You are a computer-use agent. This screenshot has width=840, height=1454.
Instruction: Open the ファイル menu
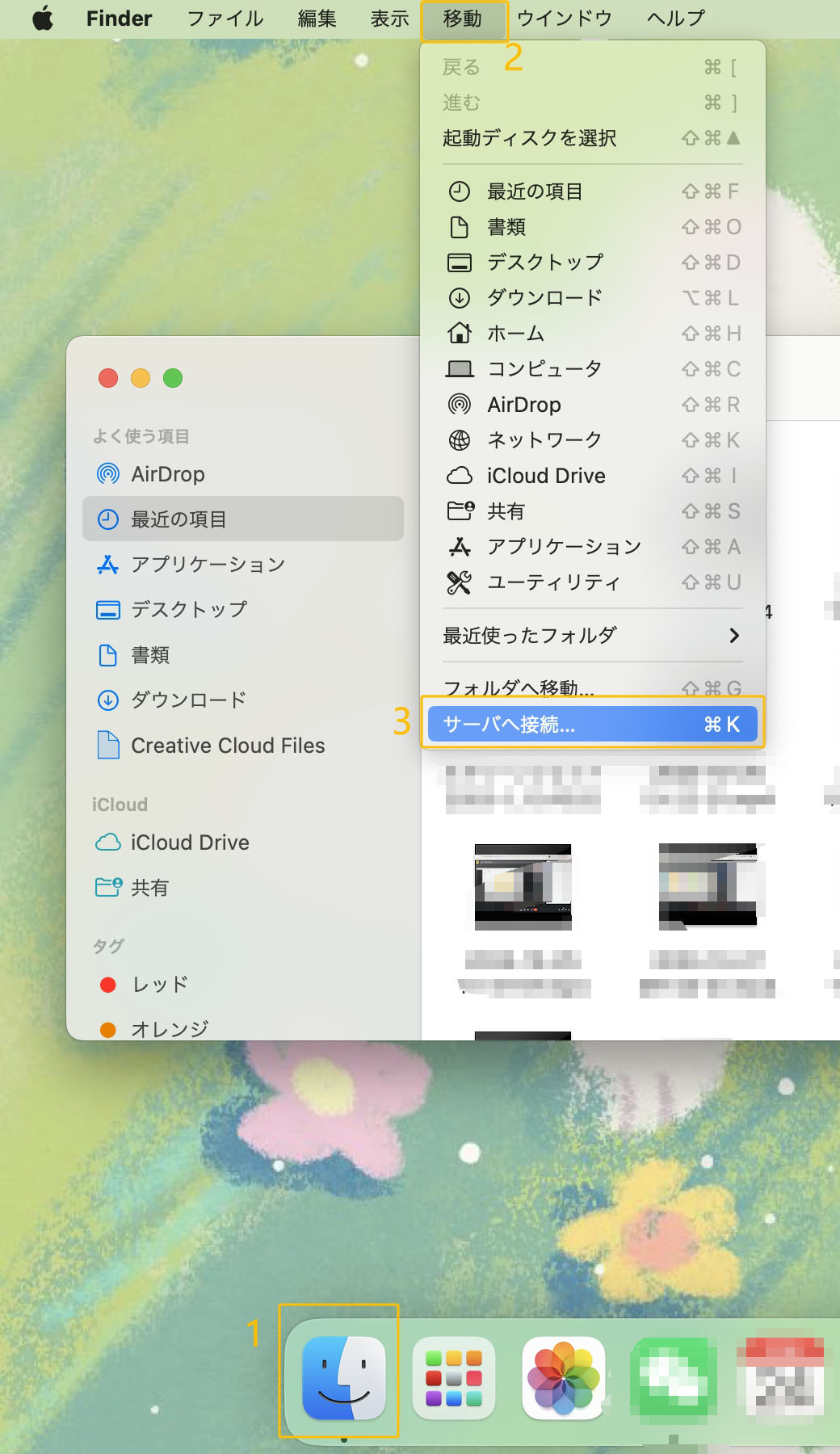(x=225, y=18)
